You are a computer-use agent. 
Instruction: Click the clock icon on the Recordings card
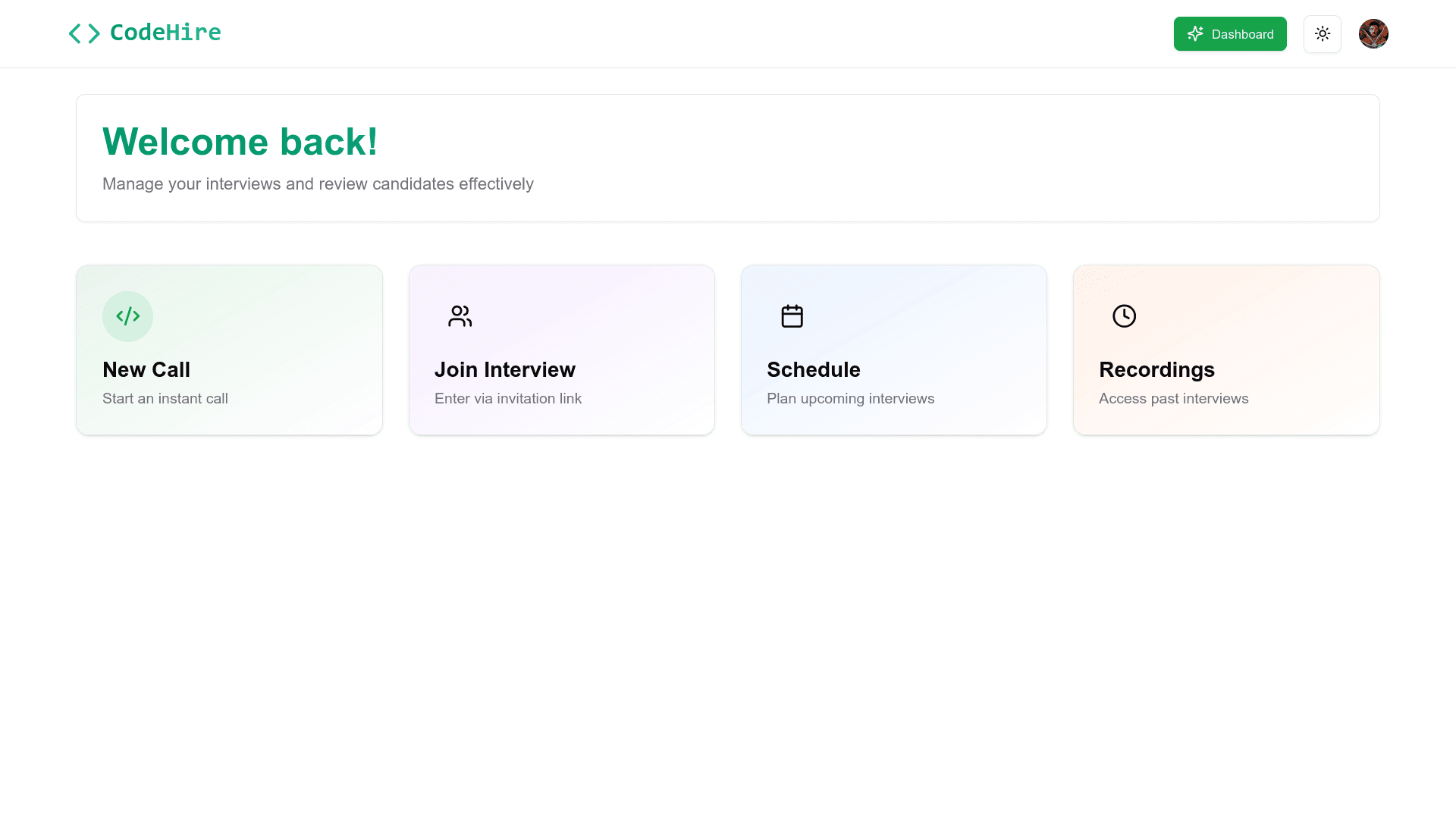tap(1124, 316)
